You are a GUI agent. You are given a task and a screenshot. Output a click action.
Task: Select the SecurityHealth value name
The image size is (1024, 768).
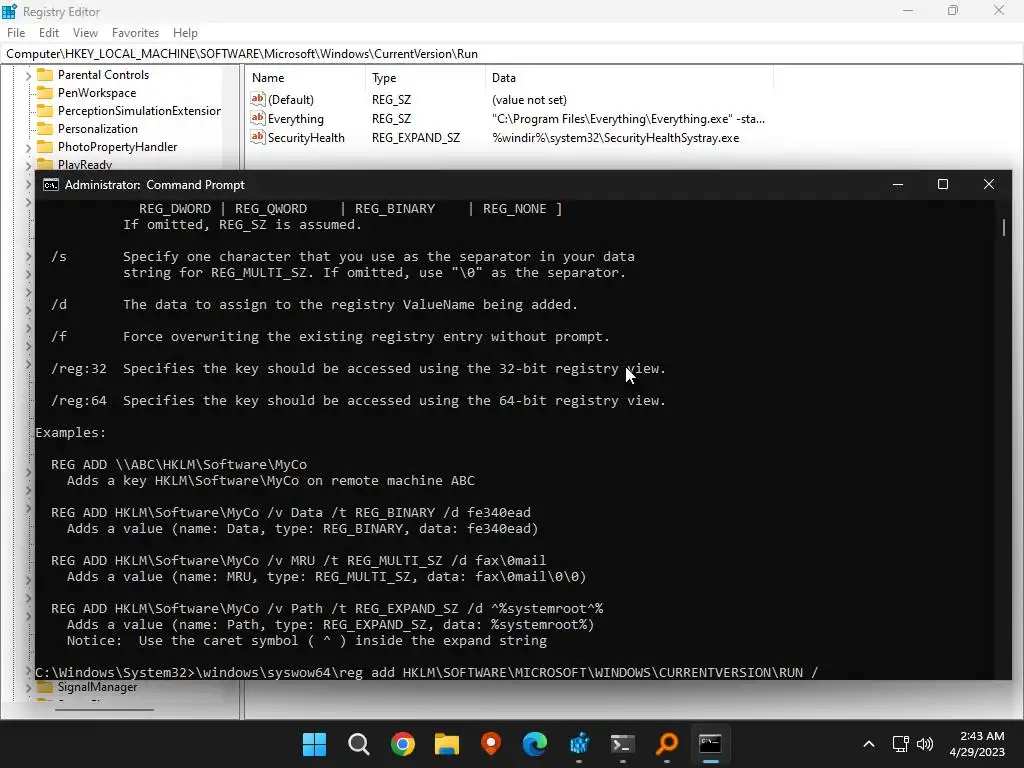(306, 138)
